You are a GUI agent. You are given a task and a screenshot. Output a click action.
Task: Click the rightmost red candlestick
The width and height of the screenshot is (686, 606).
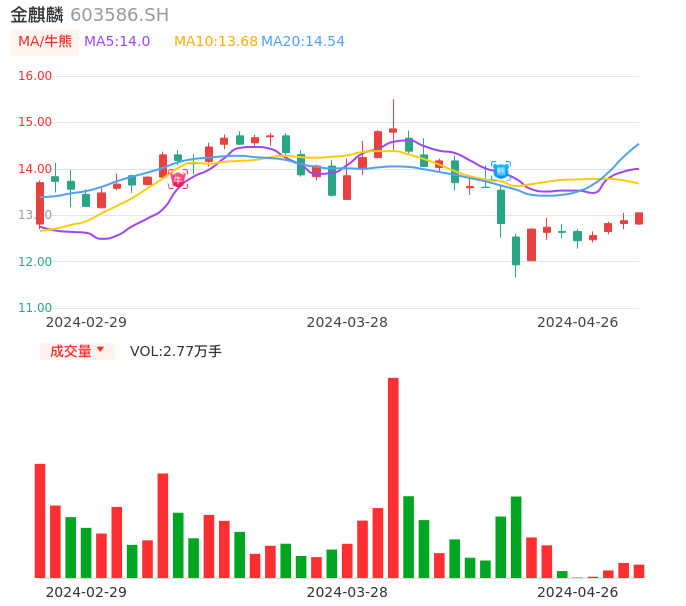coord(639,218)
